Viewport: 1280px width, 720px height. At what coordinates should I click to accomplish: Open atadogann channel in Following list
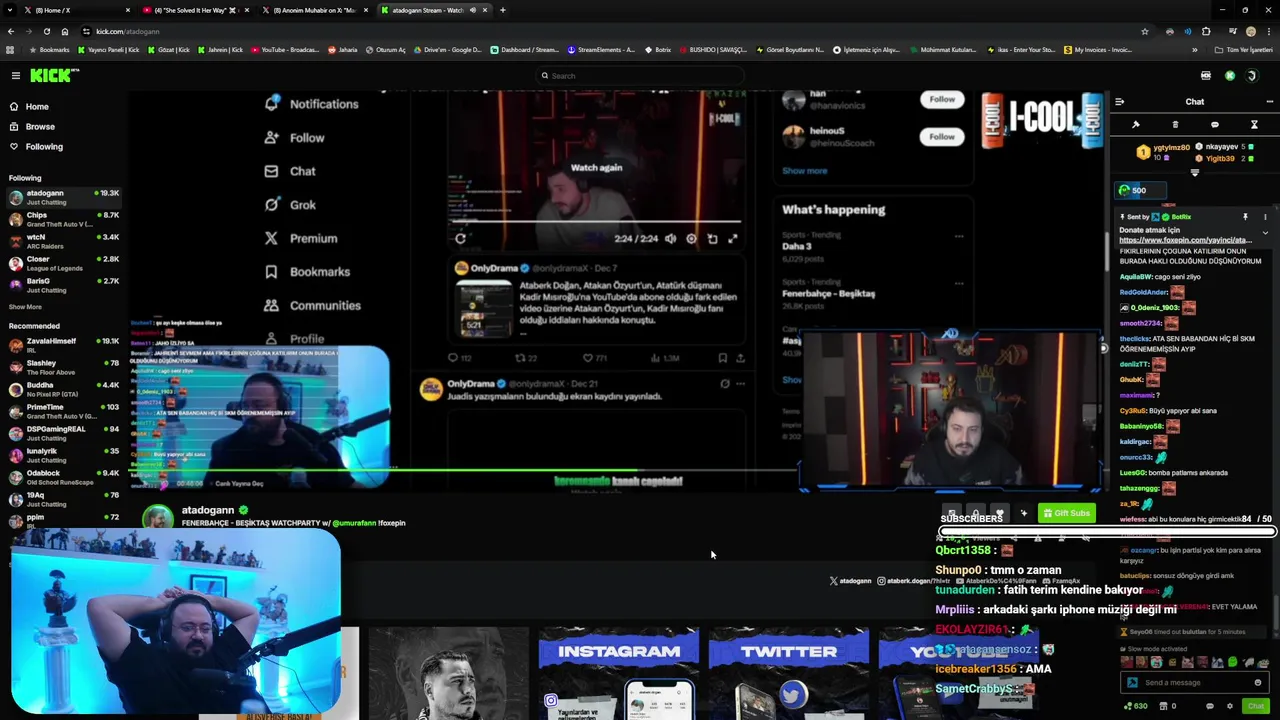click(64, 197)
